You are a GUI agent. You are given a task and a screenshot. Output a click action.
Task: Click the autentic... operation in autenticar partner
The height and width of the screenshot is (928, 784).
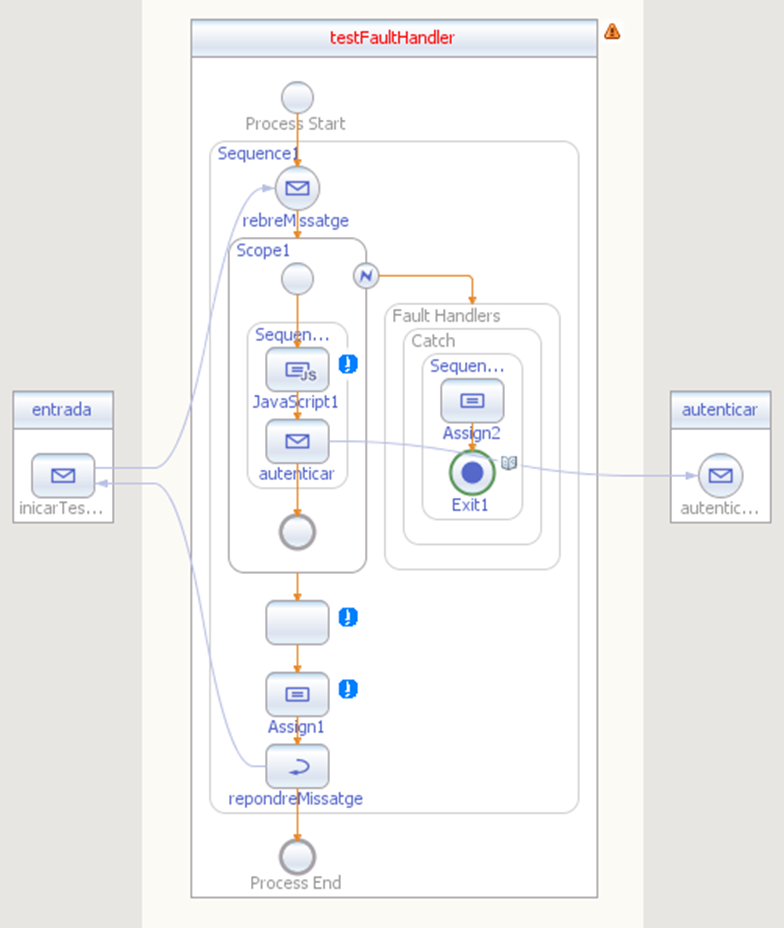tap(720, 475)
